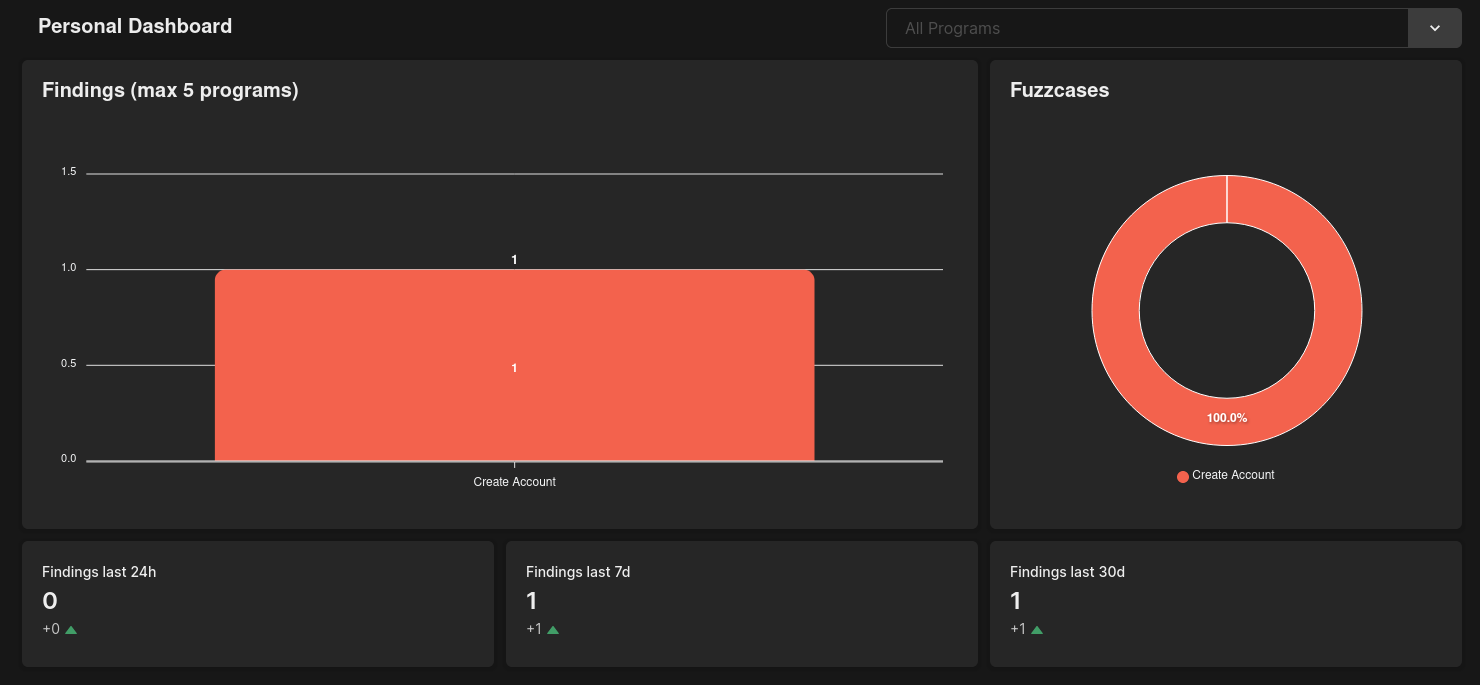The width and height of the screenshot is (1480, 685).
Task: Open the All Programs dropdown arrow
Action: (1434, 28)
